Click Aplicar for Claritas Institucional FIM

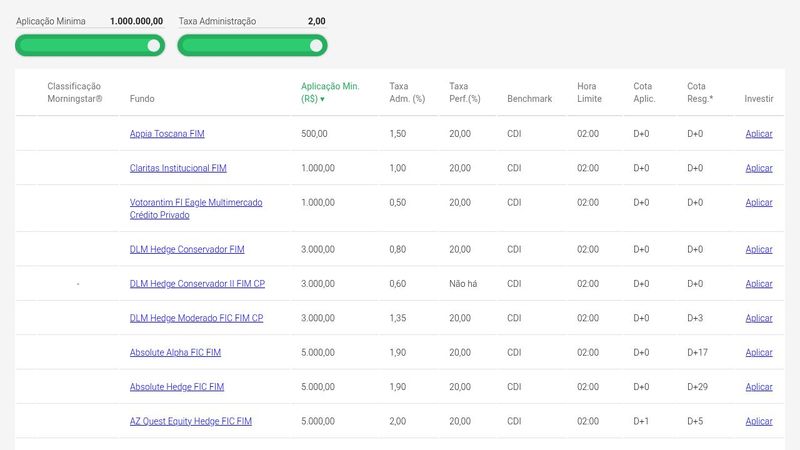pyautogui.click(x=758, y=168)
